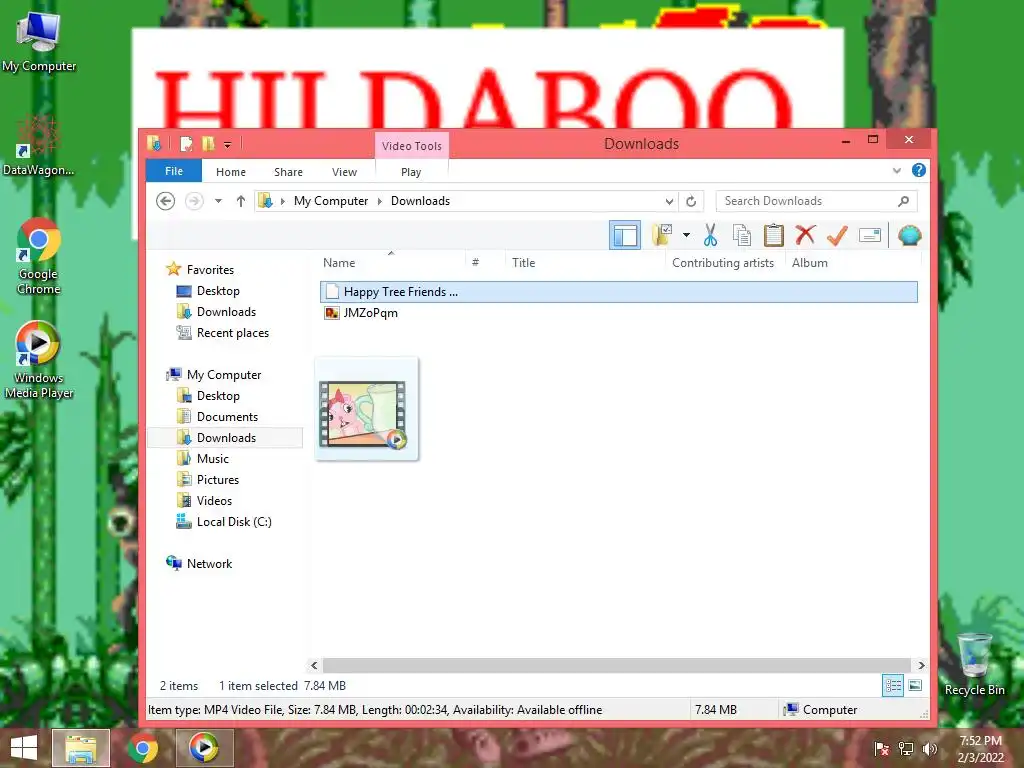Click the taskbar volume speaker icon
This screenshot has width=1024, height=768.
[x=929, y=749]
